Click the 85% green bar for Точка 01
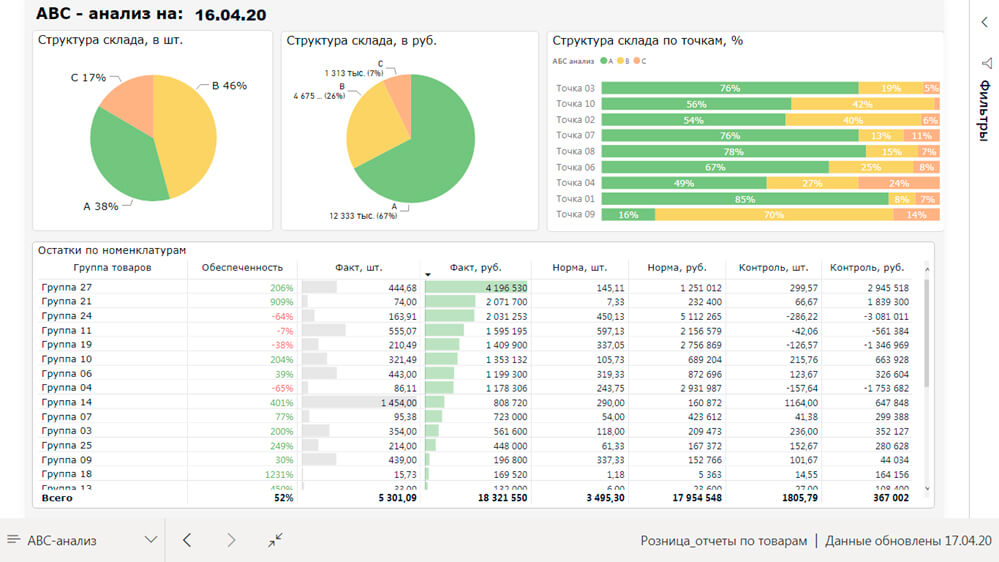Image resolution: width=999 pixels, height=562 pixels. pos(745,199)
